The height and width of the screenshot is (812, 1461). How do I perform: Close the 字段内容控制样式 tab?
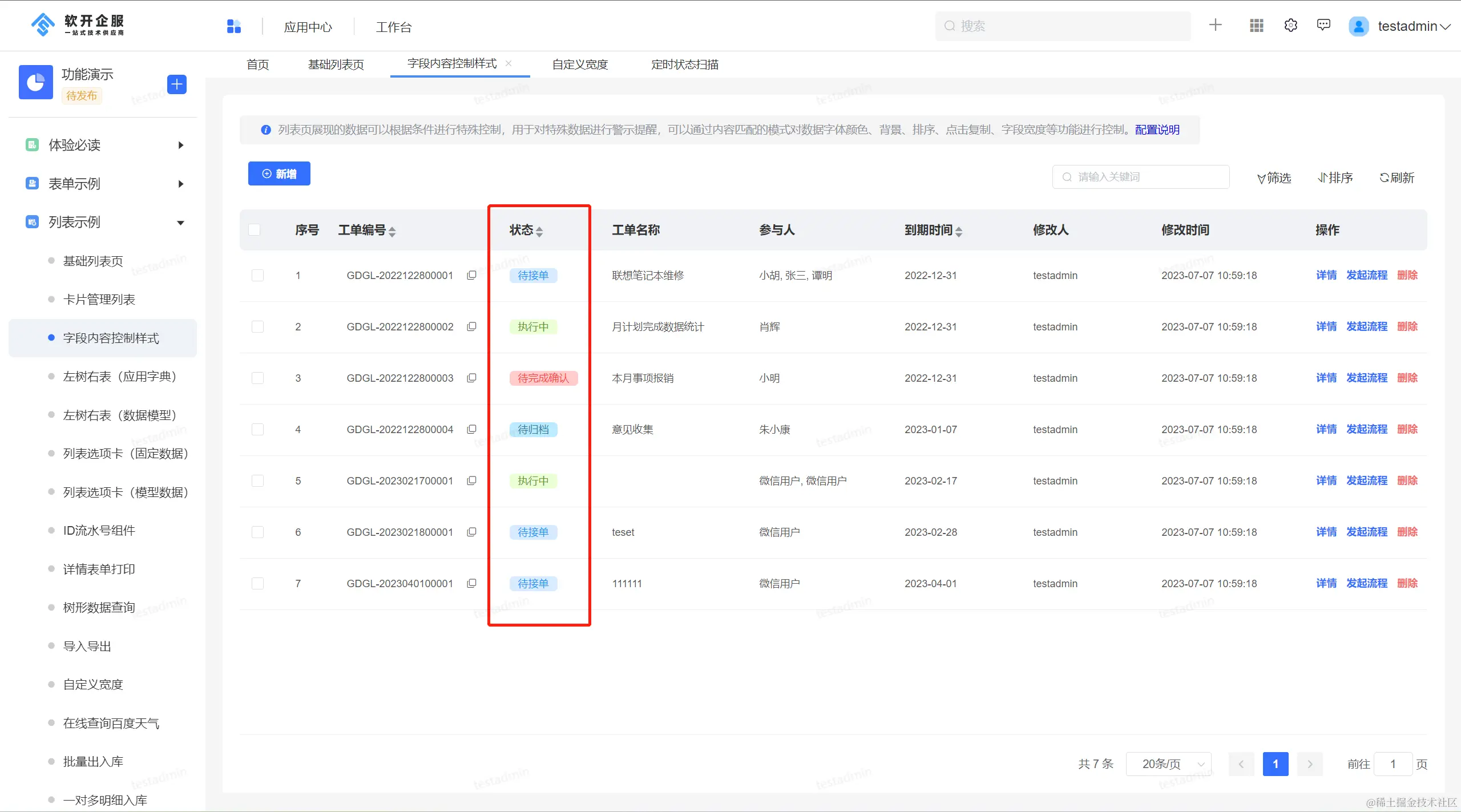(x=508, y=63)
